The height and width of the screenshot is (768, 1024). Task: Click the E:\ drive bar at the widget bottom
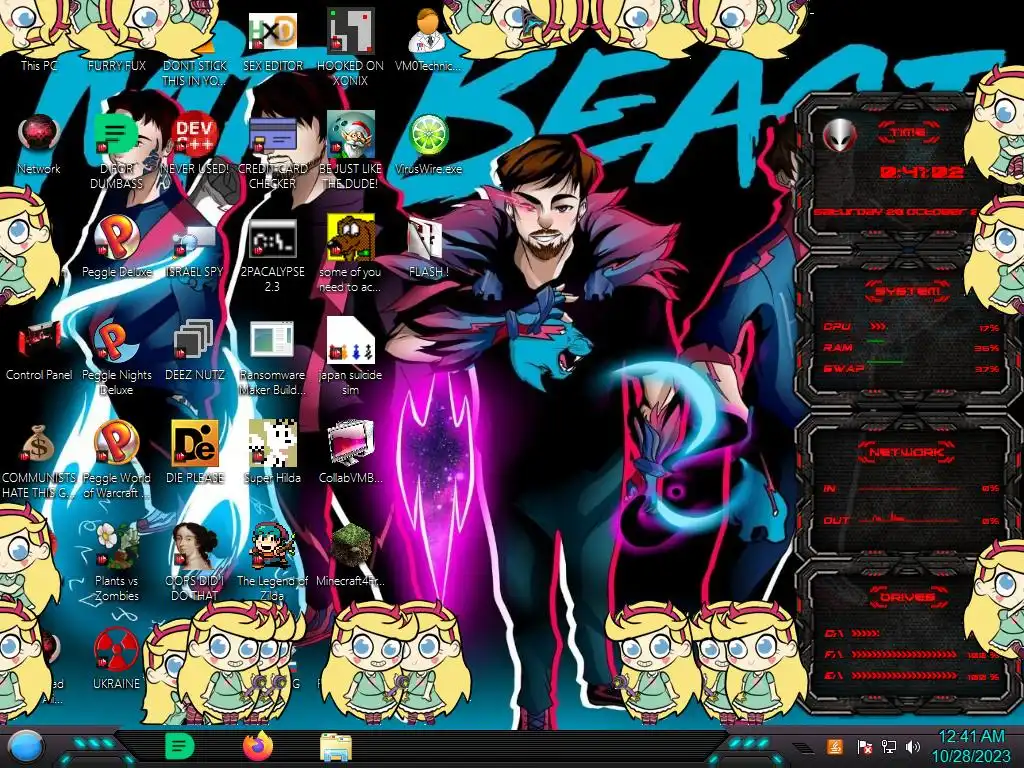tap(906, 676)
